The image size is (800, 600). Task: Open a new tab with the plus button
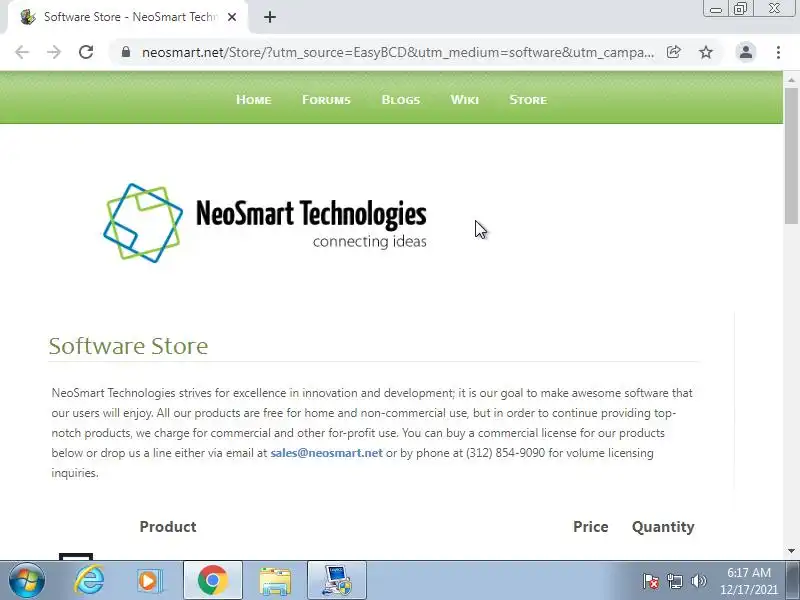tap(270, 17)
